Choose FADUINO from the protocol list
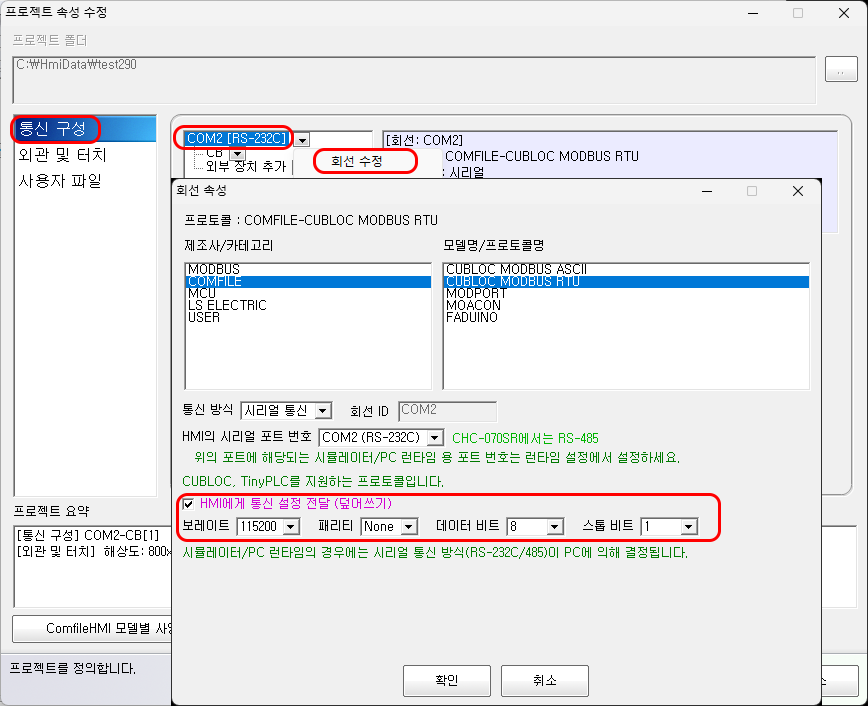The image size is (868, 706). 472,318
